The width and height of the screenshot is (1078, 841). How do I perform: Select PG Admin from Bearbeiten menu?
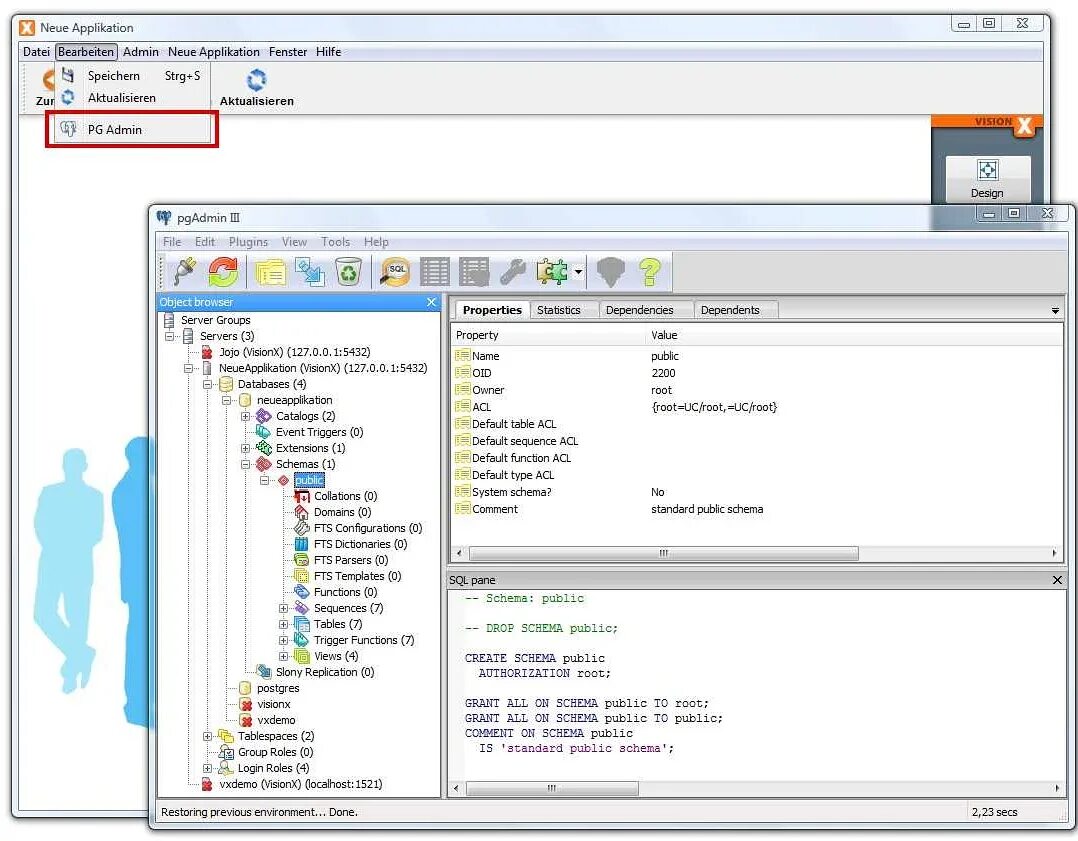coord(131,129)
